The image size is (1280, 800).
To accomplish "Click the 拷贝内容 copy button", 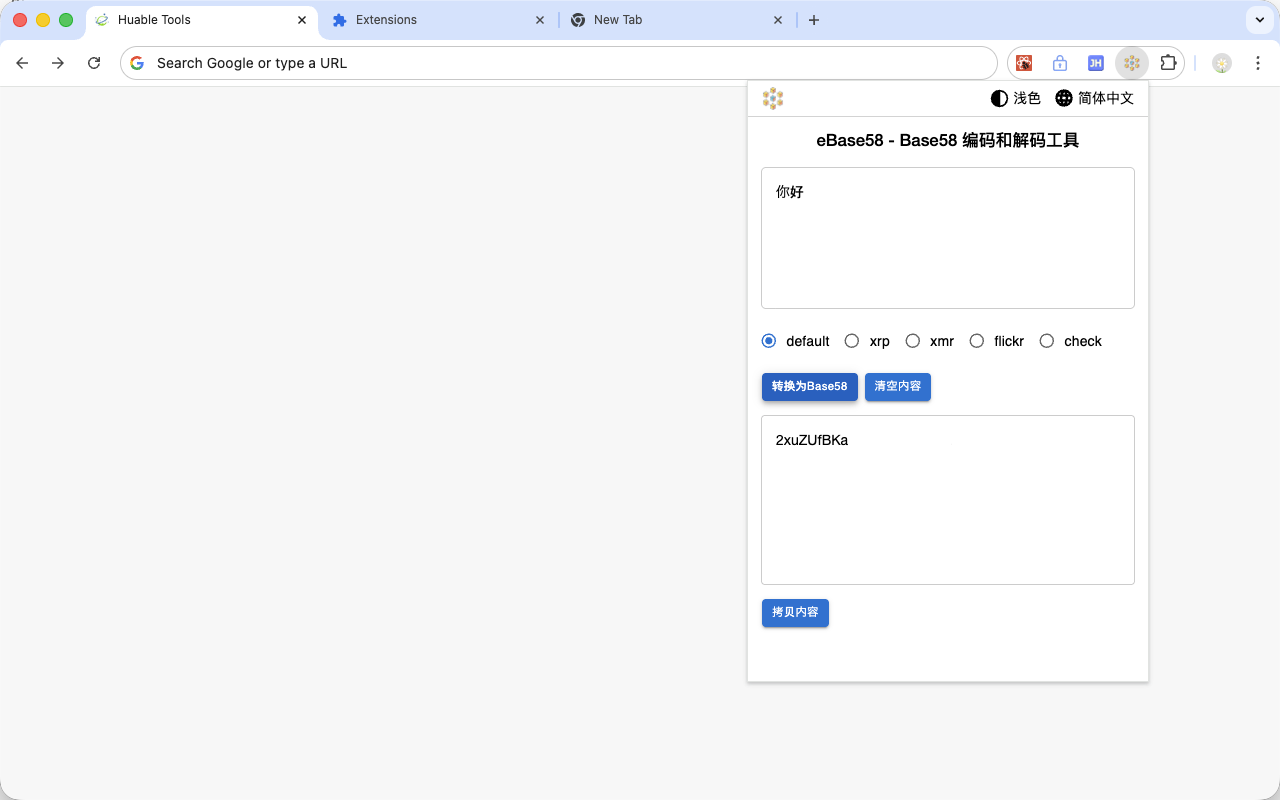I will [795, 613].
